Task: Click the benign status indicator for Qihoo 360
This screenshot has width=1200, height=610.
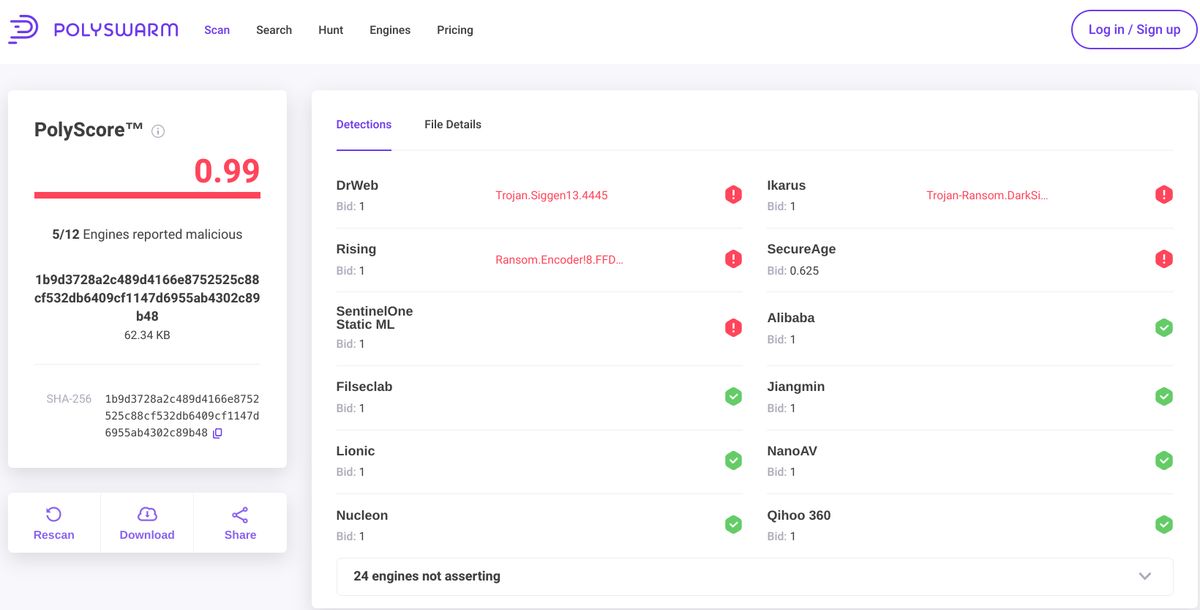Action: [1163, 523]
